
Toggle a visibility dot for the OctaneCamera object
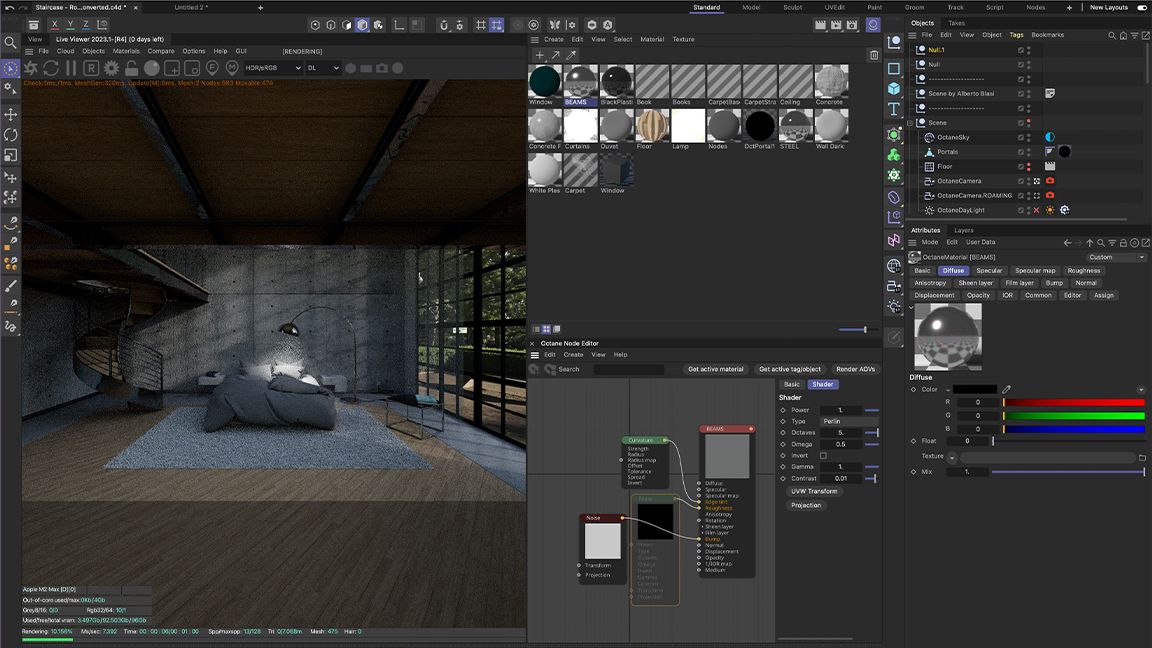pyautogui.click(x=1029, y=181)
